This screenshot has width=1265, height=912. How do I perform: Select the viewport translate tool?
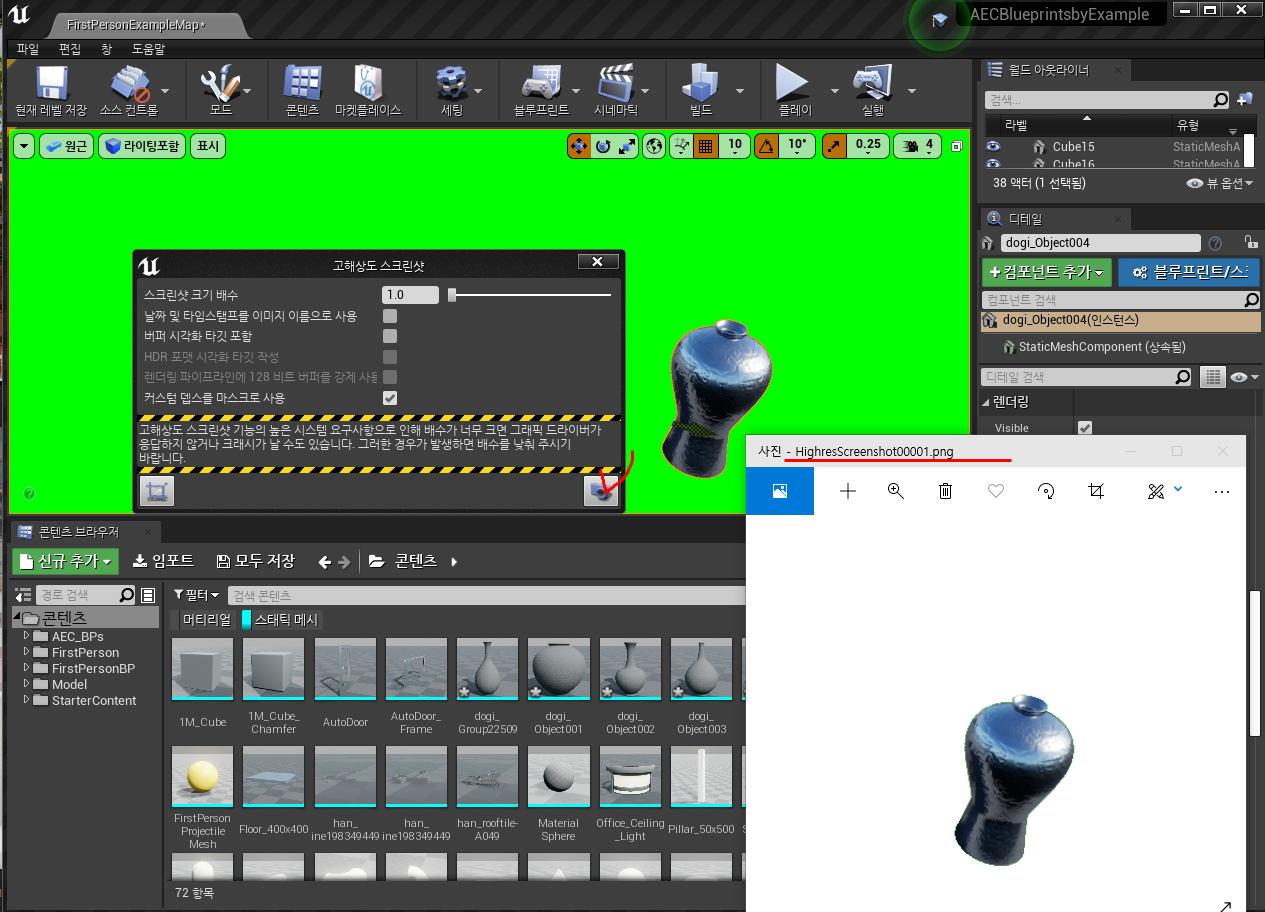point(579,146)
